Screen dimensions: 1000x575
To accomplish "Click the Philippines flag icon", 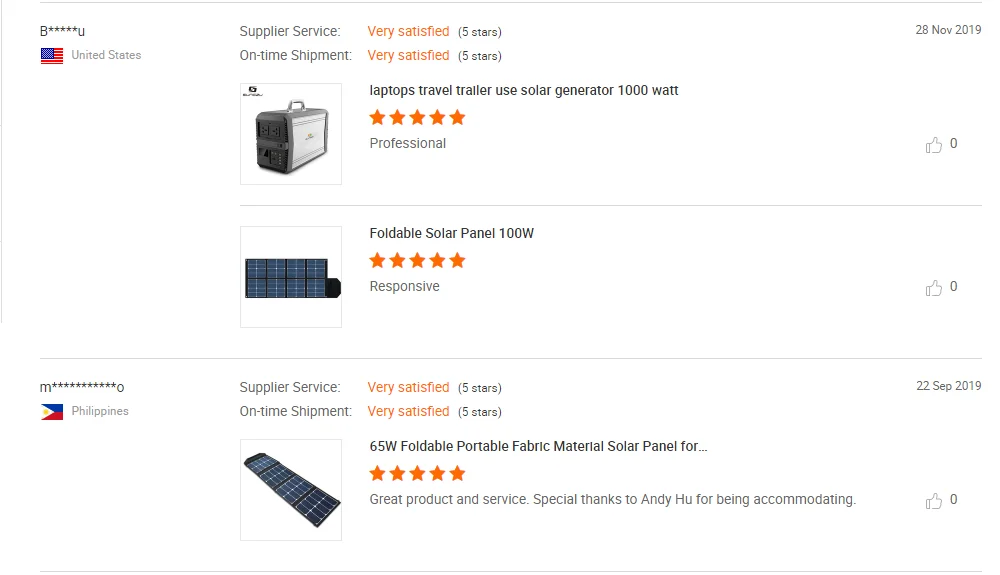I will [52, 412].
